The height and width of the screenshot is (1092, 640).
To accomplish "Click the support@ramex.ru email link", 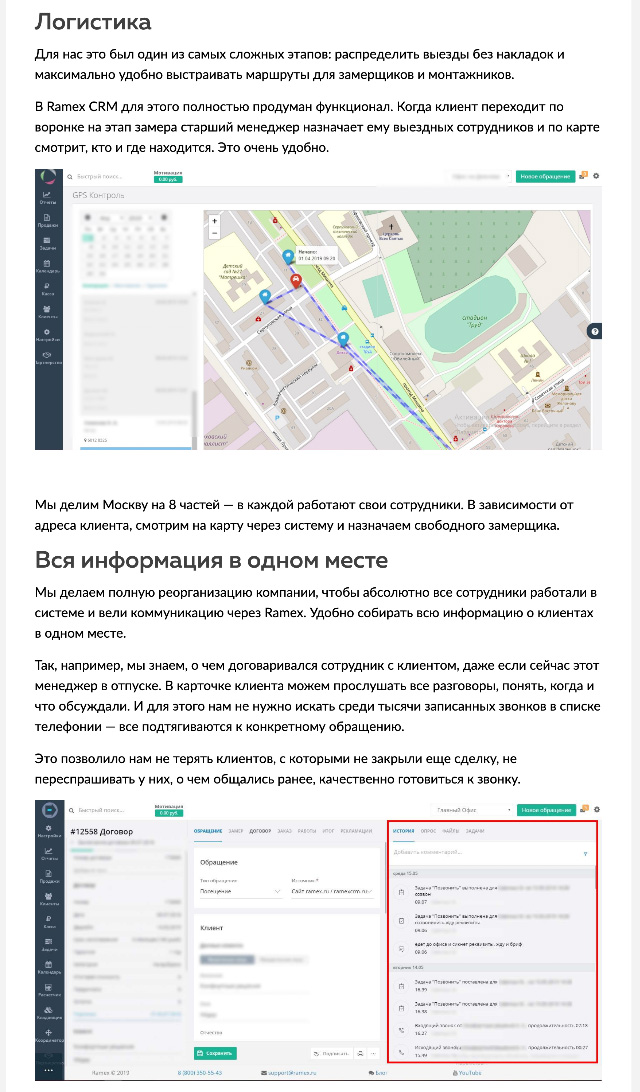I will (x=288, y=1072).
